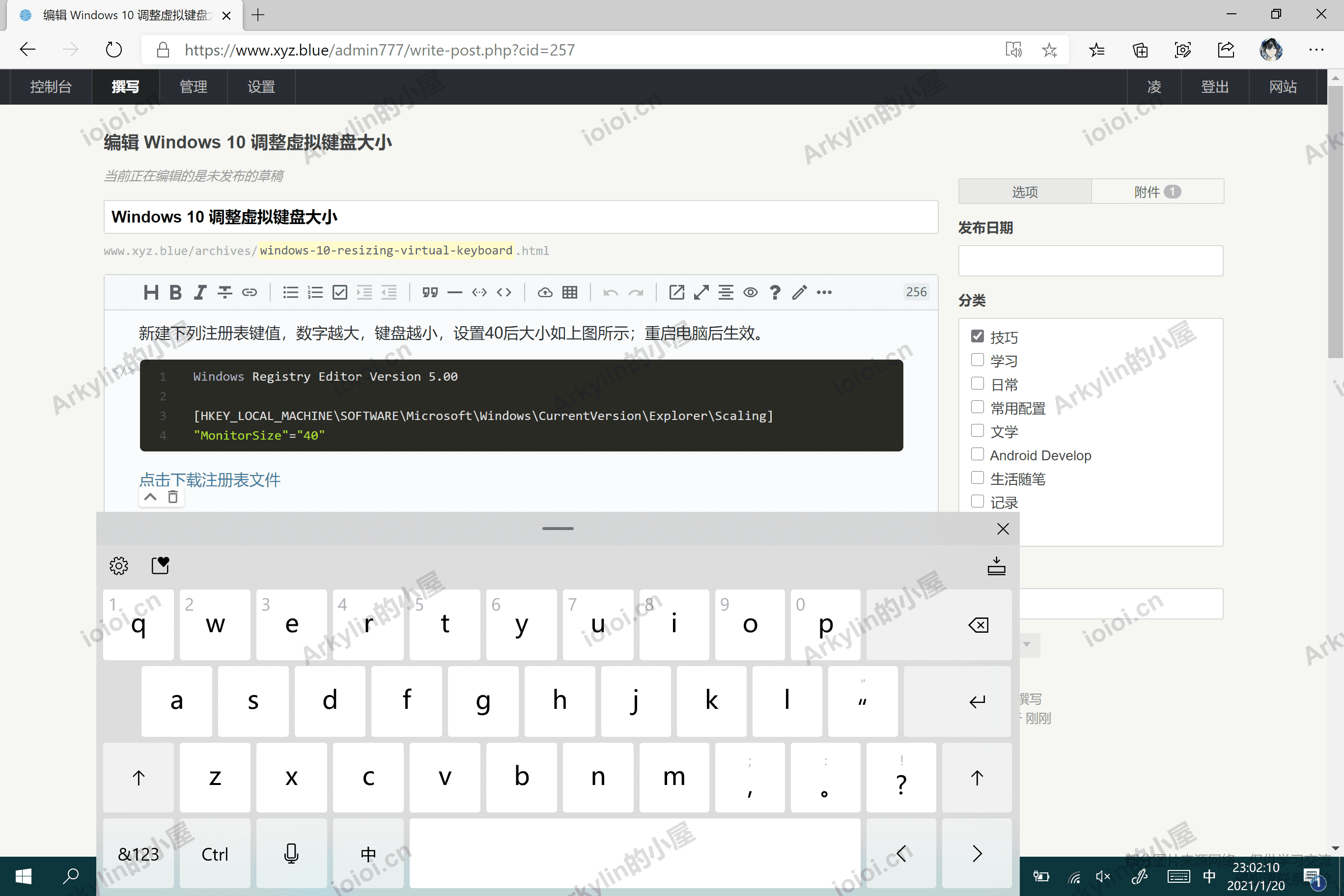Screen dimensions: 1344x896
Task: Open editor help with the question mark icon
Action: [775, 293]
